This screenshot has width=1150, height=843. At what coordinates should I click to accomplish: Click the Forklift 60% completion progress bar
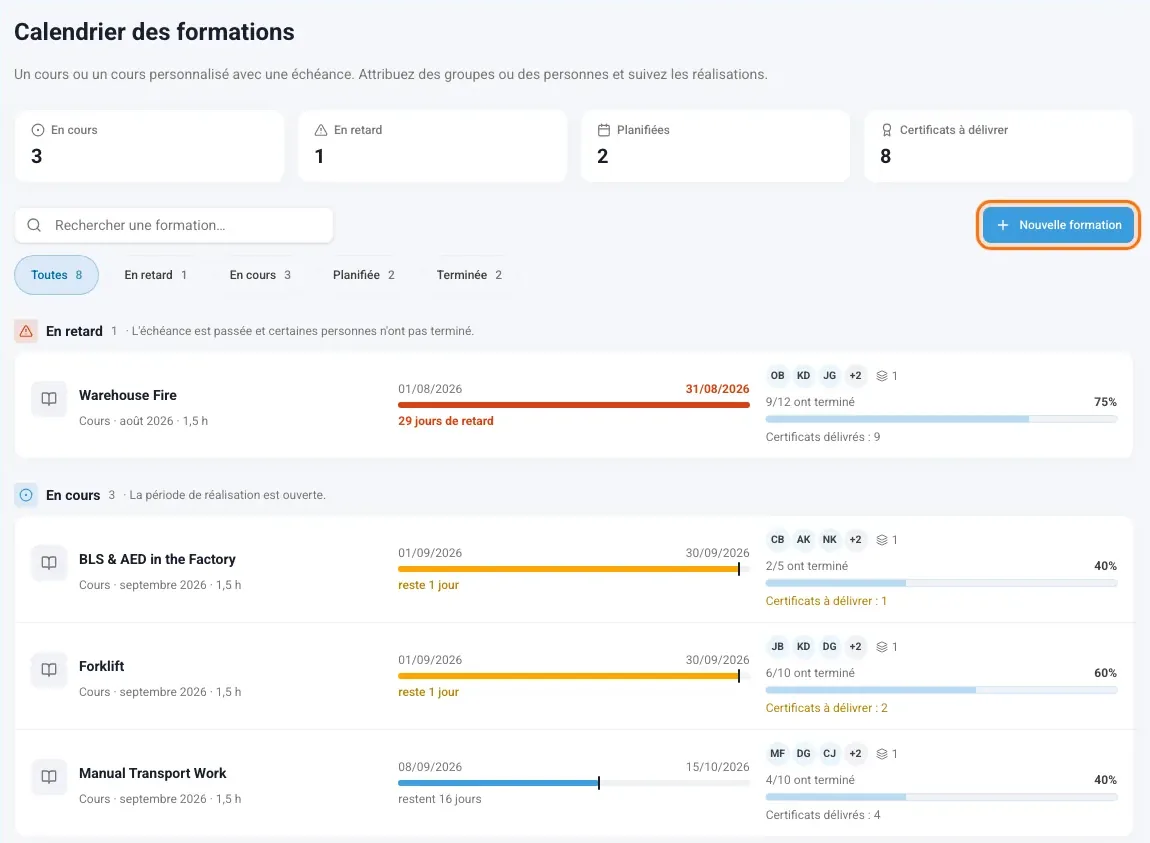click(x=941, y=690)
